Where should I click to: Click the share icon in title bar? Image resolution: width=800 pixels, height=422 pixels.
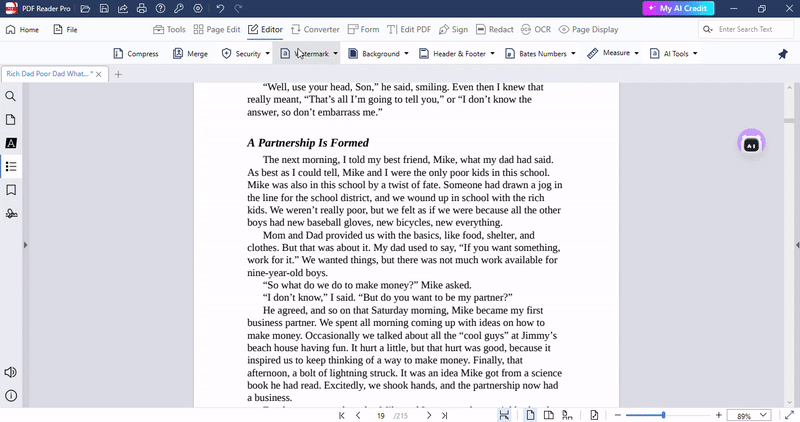click(123, 9)
